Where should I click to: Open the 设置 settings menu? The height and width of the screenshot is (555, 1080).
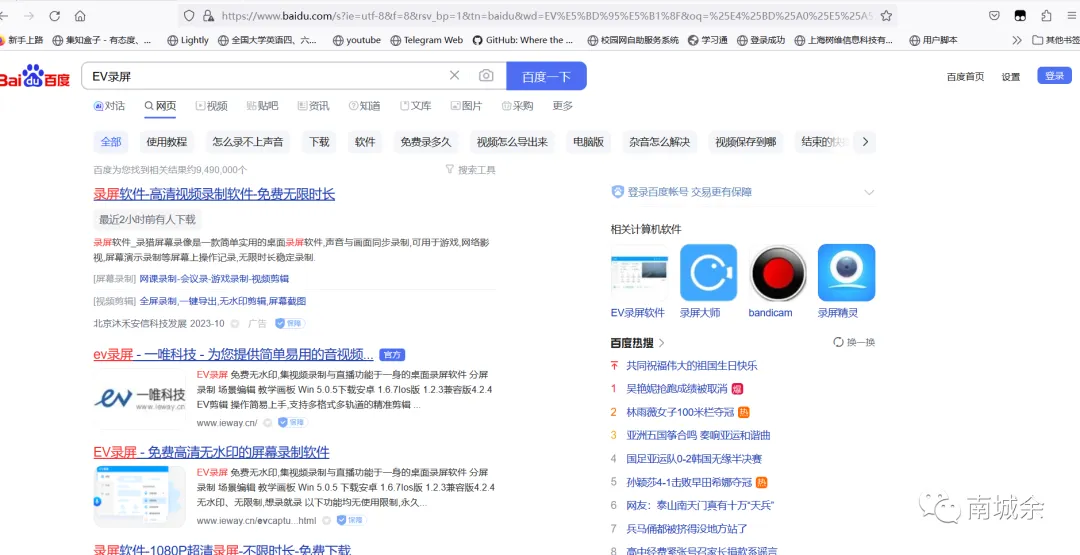point(1011,76)
